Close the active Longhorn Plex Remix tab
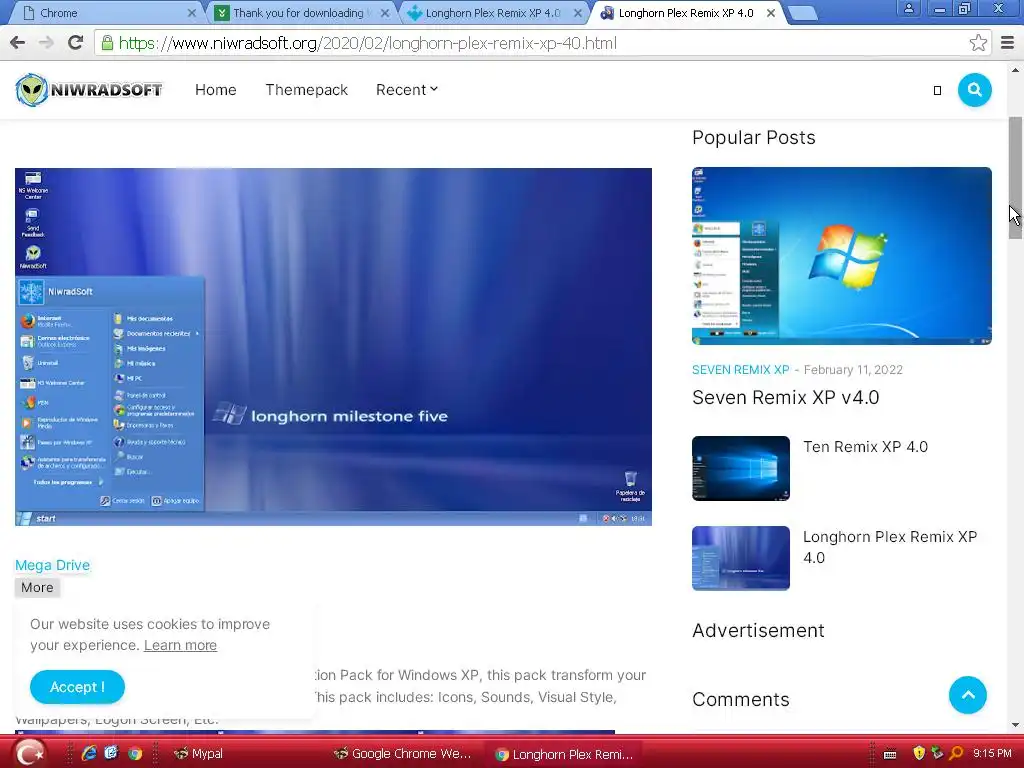Image resolution: width=1024 pixels, height=768 pixels. tap(771, 13)
